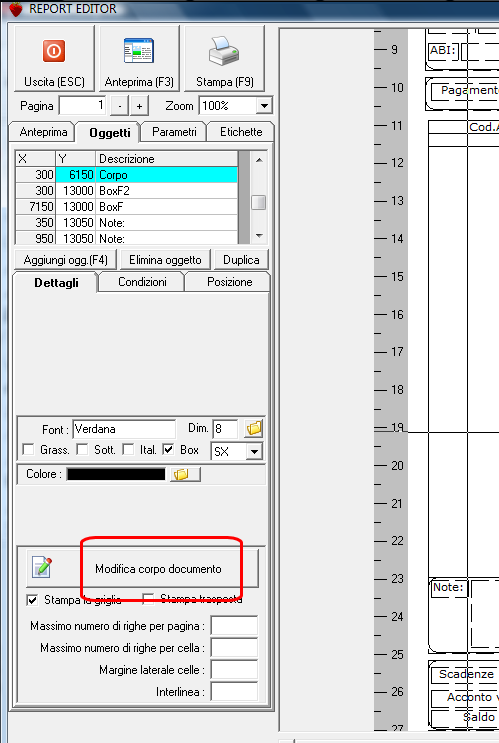Enable the Ital. italic checkbox
The height and width of the screenshot is (743, 499).
click(x=128, y=449)
